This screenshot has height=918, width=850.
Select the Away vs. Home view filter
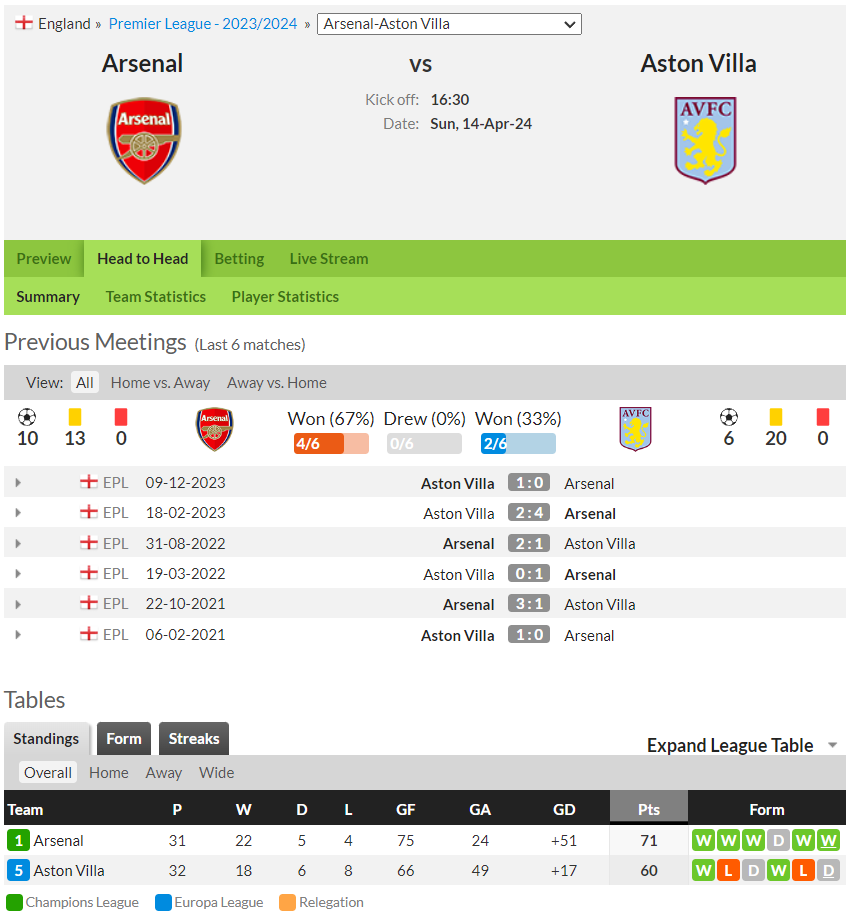coord(276,383)
